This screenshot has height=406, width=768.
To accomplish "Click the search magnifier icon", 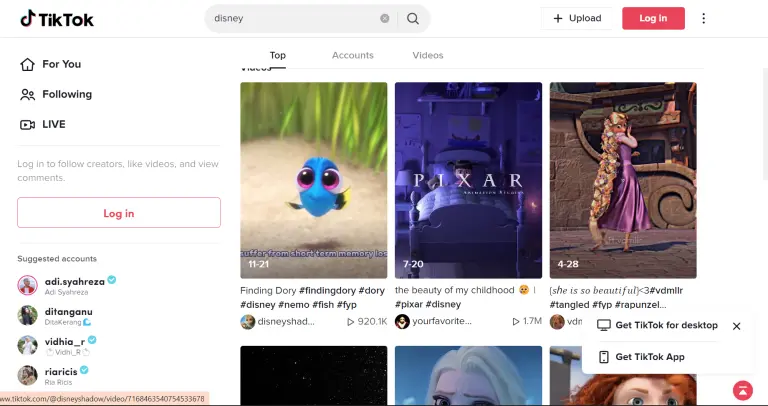I will [x=413, y=18].
